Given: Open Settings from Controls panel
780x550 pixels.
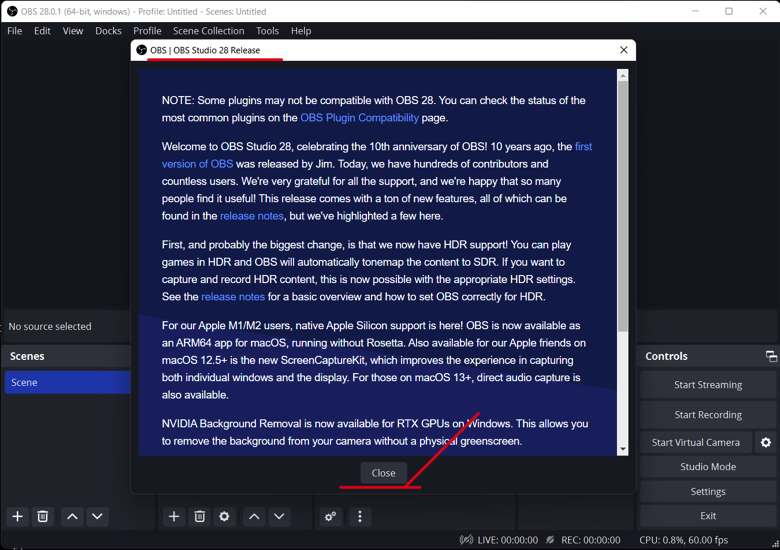Looking at the screenshot, I should [x=708, y=491].
